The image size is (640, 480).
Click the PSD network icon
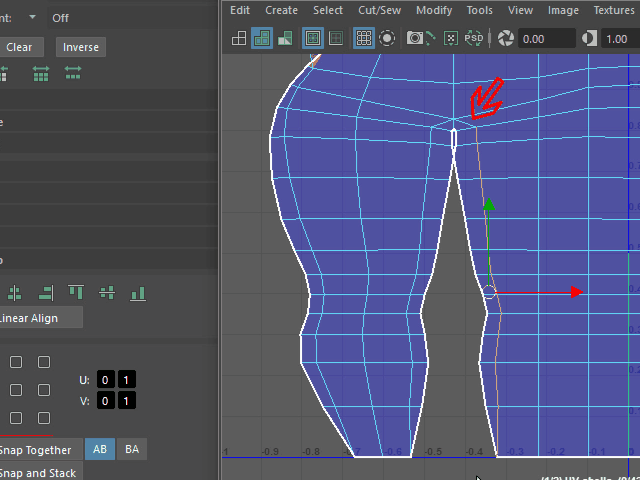[x=474, y=39]
